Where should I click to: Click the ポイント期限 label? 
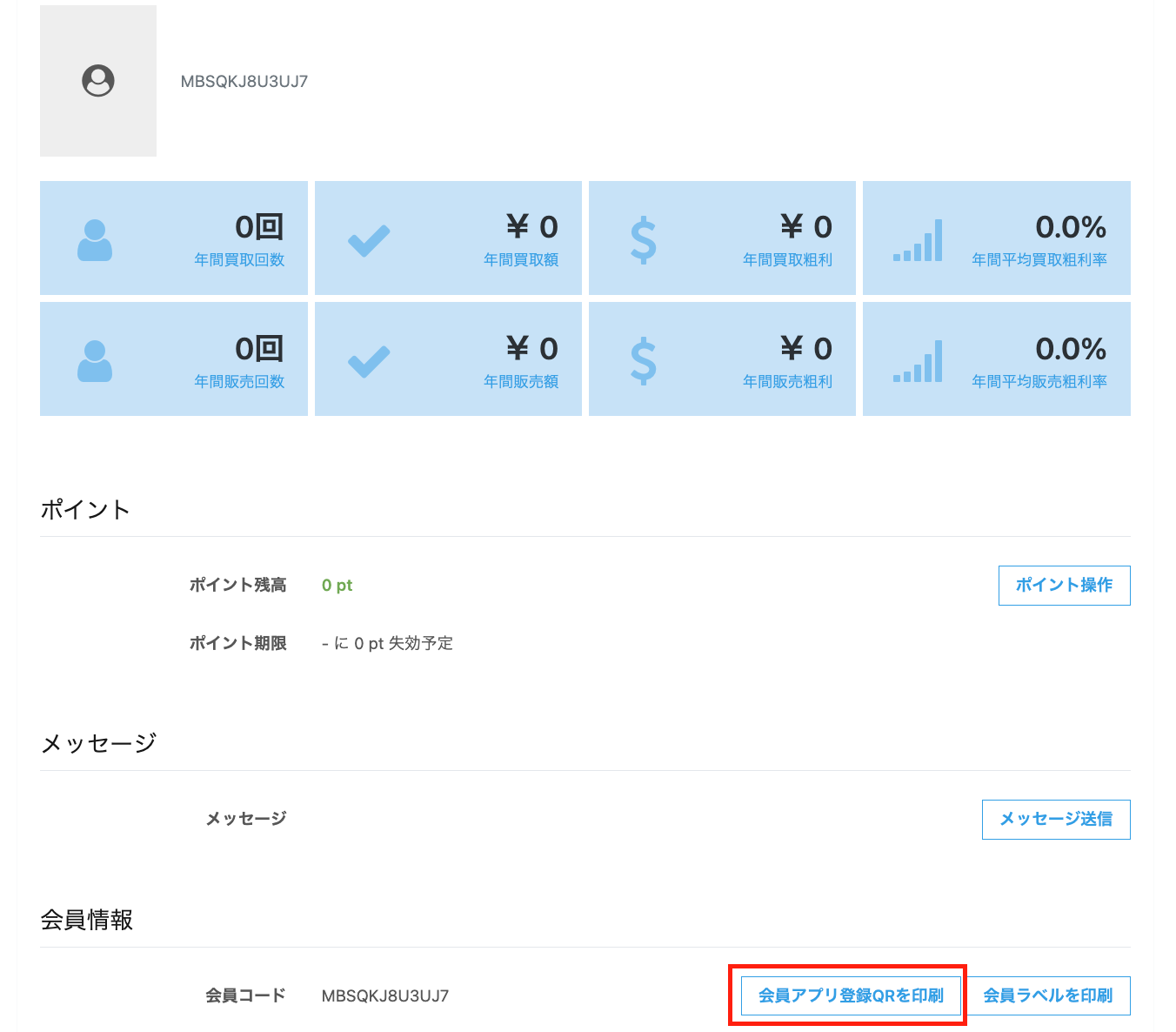click(238, 643)
